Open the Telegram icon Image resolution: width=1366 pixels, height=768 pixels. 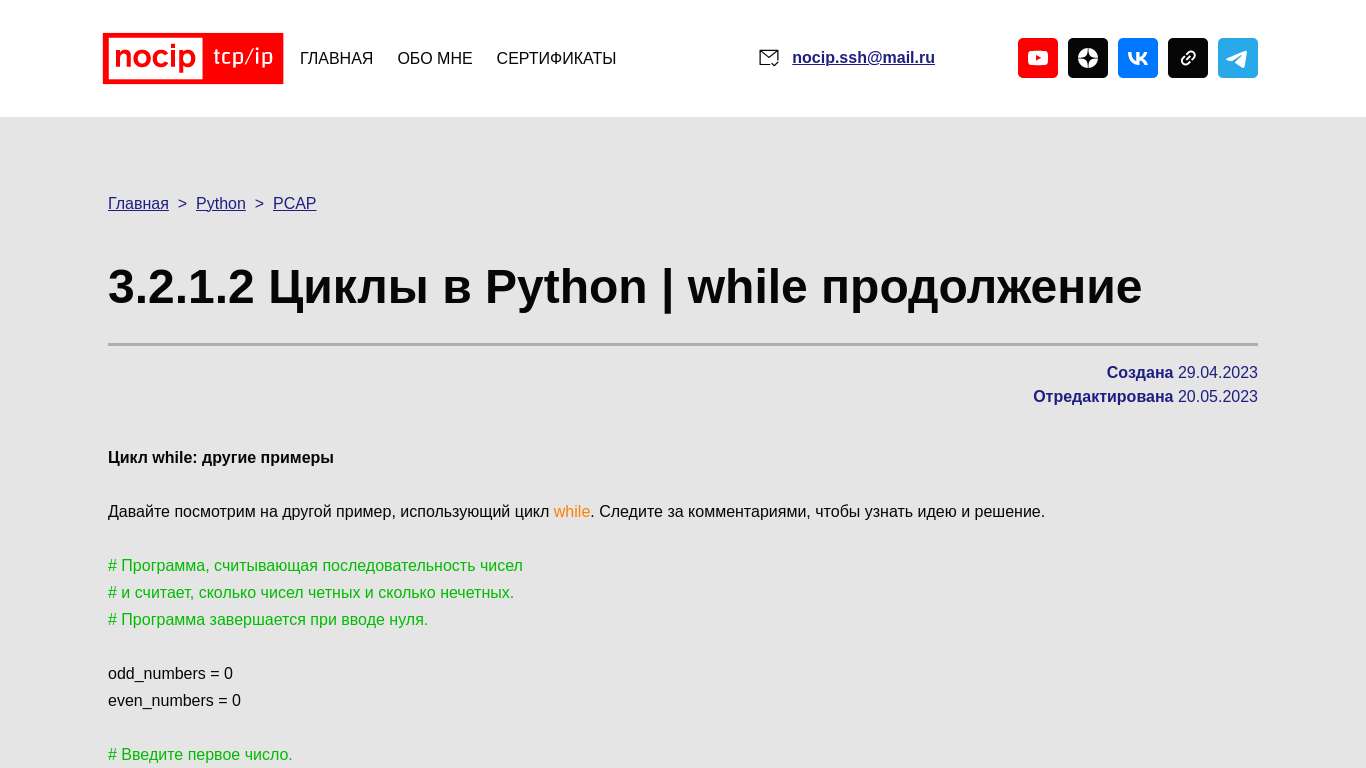1238,58
